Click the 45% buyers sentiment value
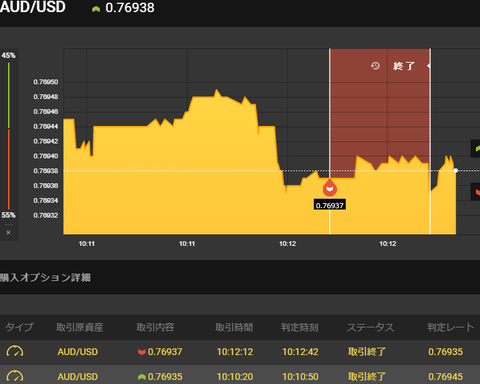This screenshot has width=480, height=384. [x=8, y=55]
